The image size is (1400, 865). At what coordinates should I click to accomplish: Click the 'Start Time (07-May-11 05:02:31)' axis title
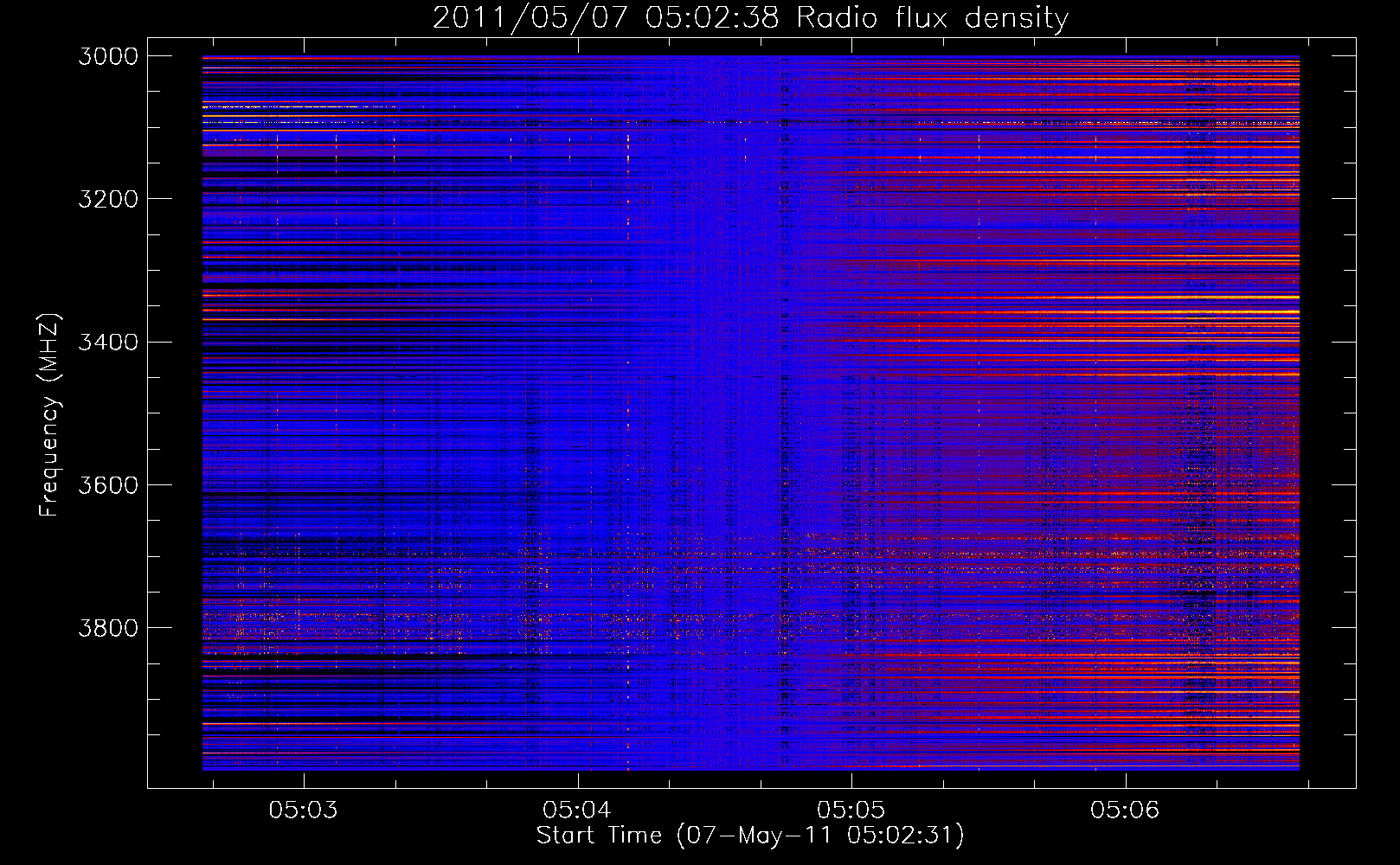click(x=750, y=836)
